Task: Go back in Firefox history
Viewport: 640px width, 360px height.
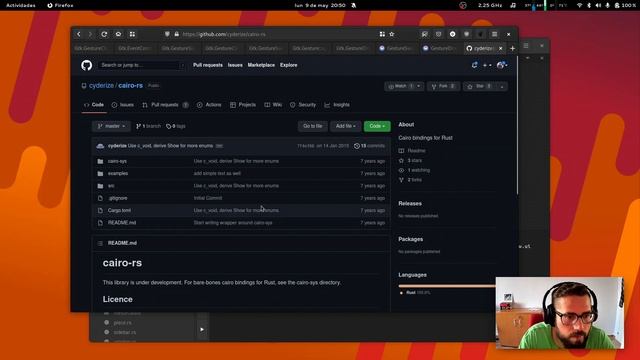Action: (x=79, y=34)
